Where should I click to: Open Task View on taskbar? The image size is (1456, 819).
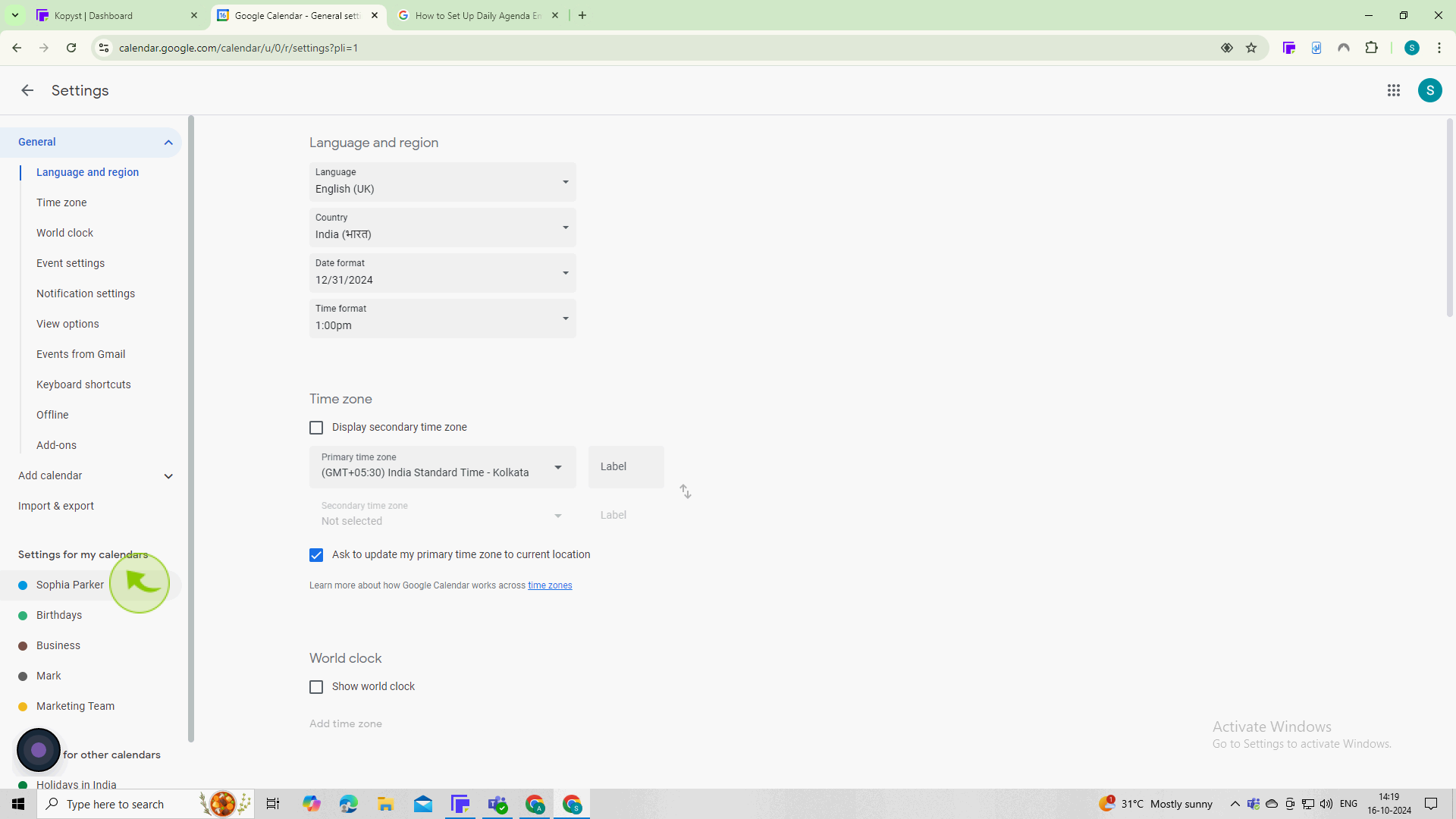pyautogui.click(x=273, y=804)
